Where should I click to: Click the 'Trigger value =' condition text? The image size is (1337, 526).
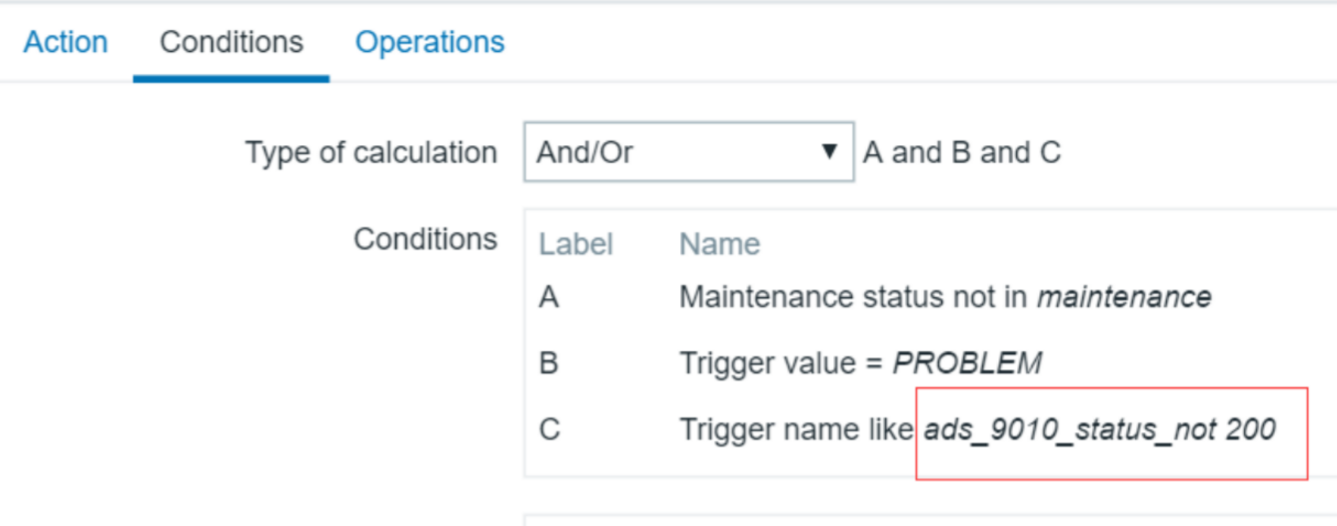coord(783,363)
